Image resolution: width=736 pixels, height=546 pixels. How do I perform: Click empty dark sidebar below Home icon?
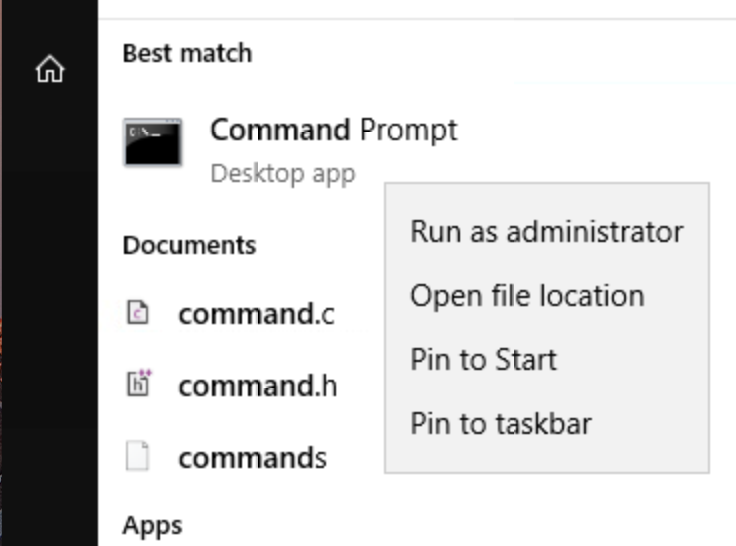[x=49, y=300]
